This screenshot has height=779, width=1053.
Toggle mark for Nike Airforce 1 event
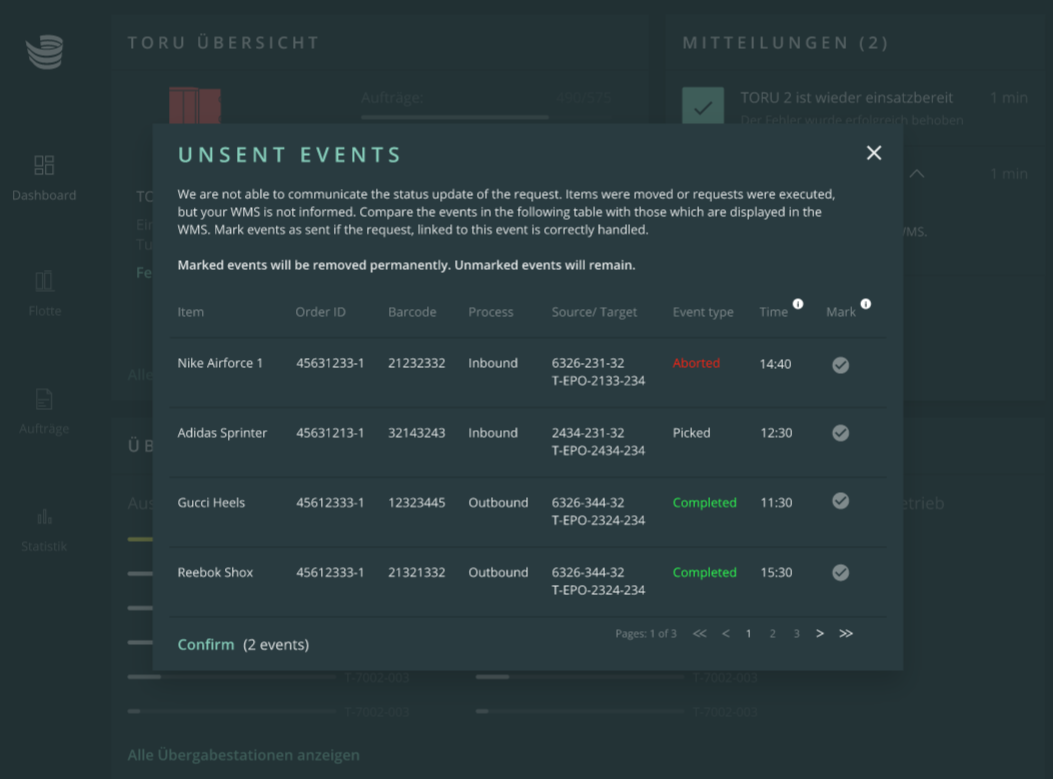tap(840, 365)
